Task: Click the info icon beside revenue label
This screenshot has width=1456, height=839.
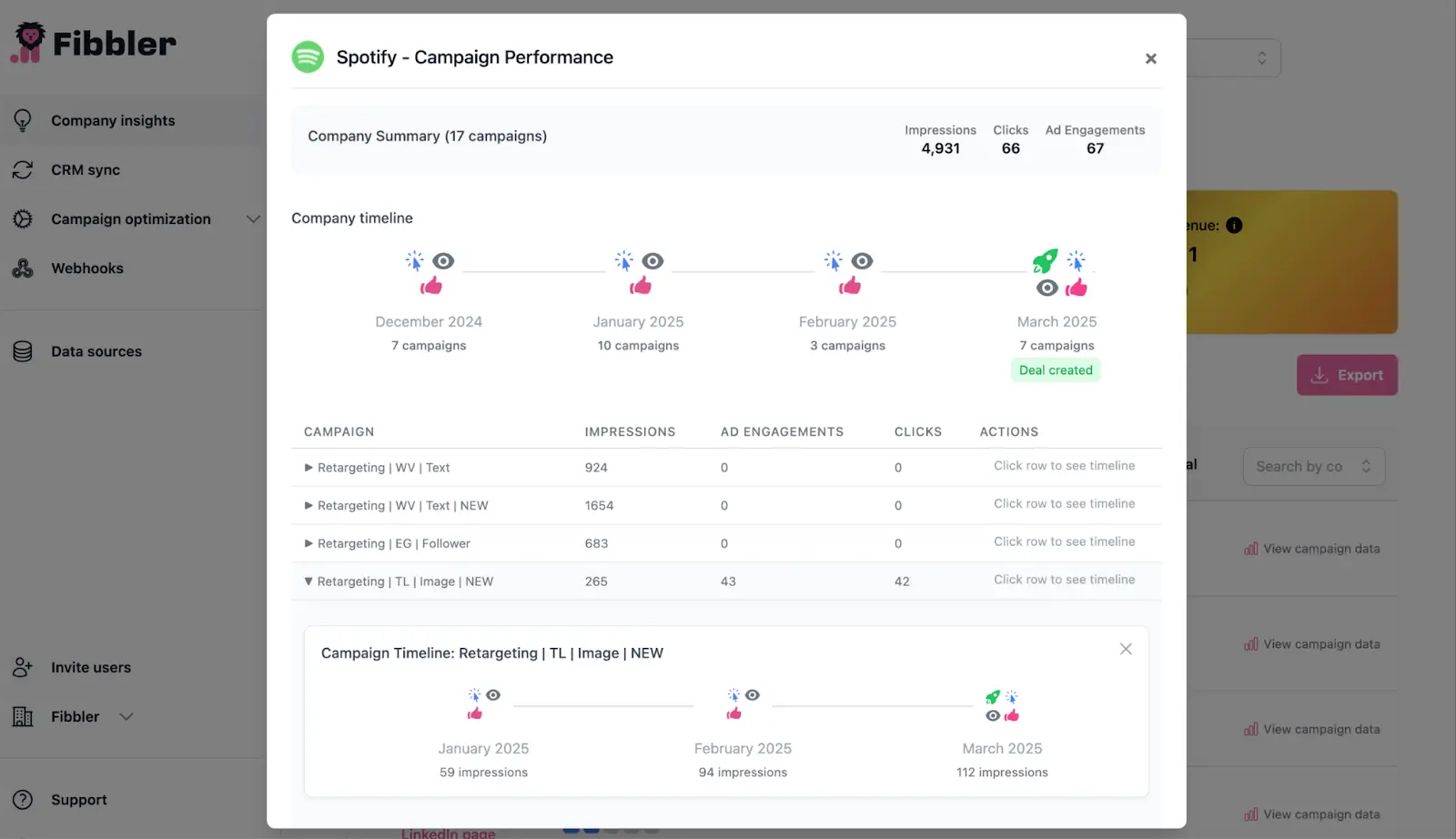Action: click(x=1234, y=226)
